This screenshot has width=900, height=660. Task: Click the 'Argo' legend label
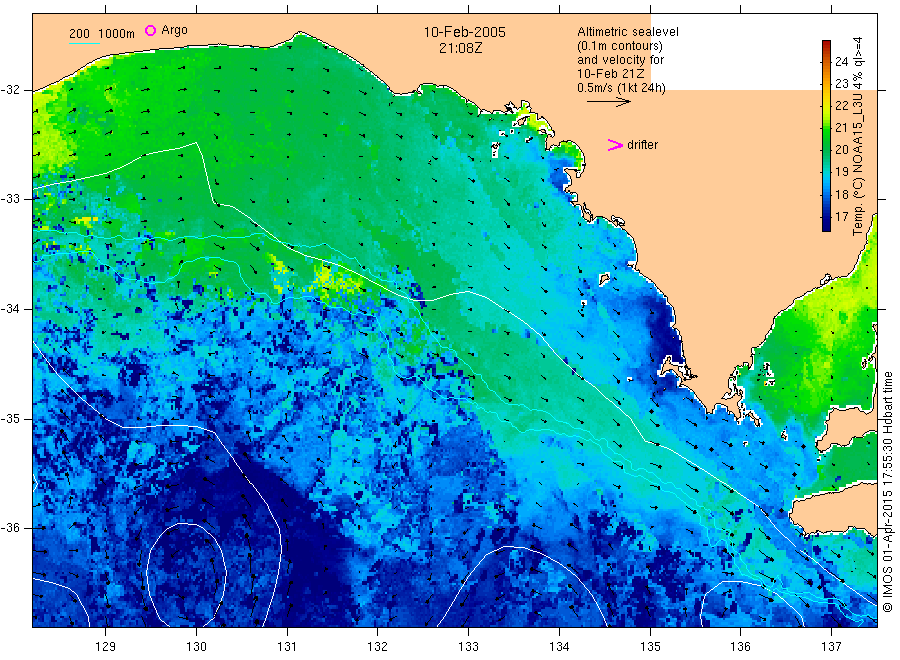[174, 30]
